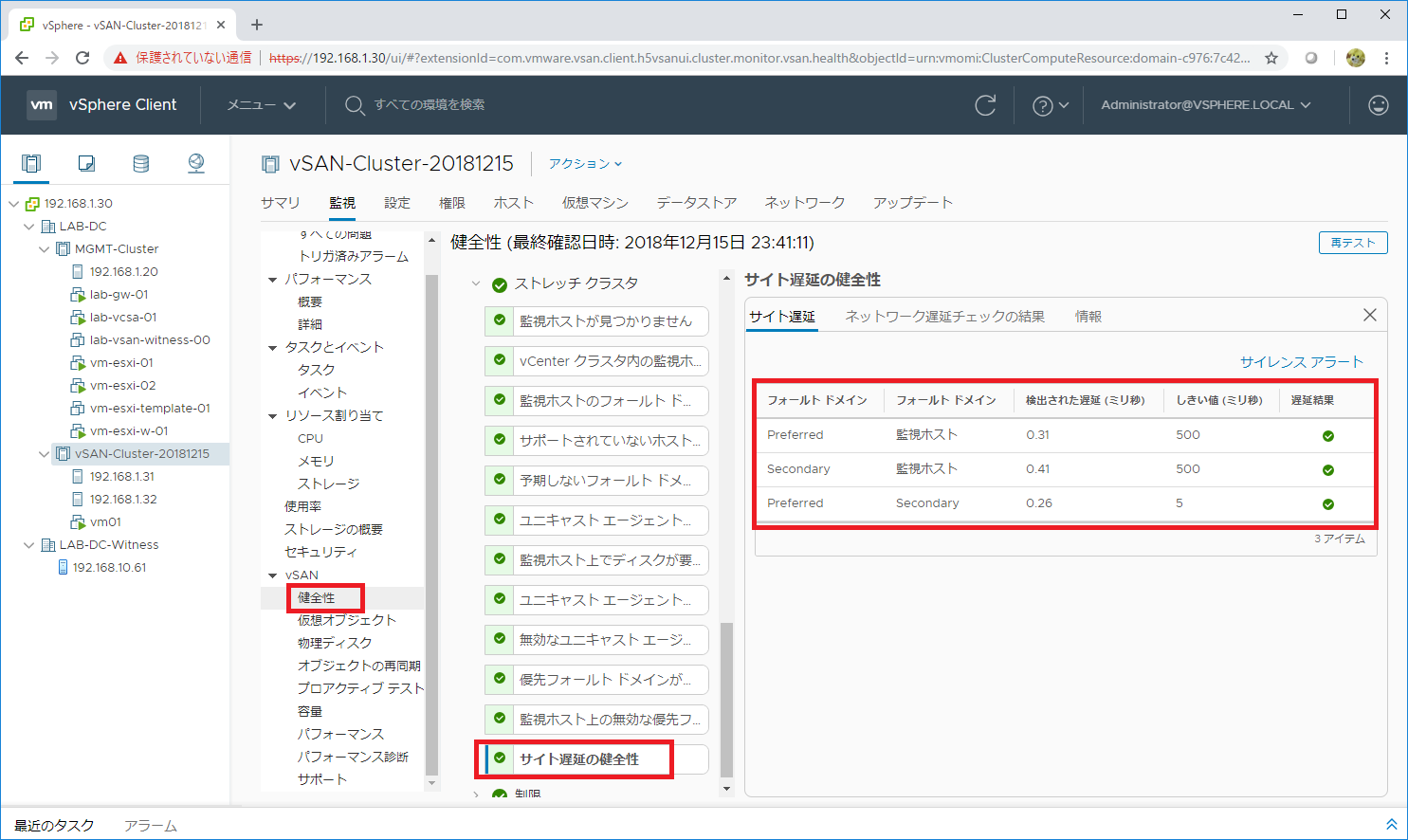Switch to the 設定 tab
The height and width of the screenshot is (840, 1408).
397,203
